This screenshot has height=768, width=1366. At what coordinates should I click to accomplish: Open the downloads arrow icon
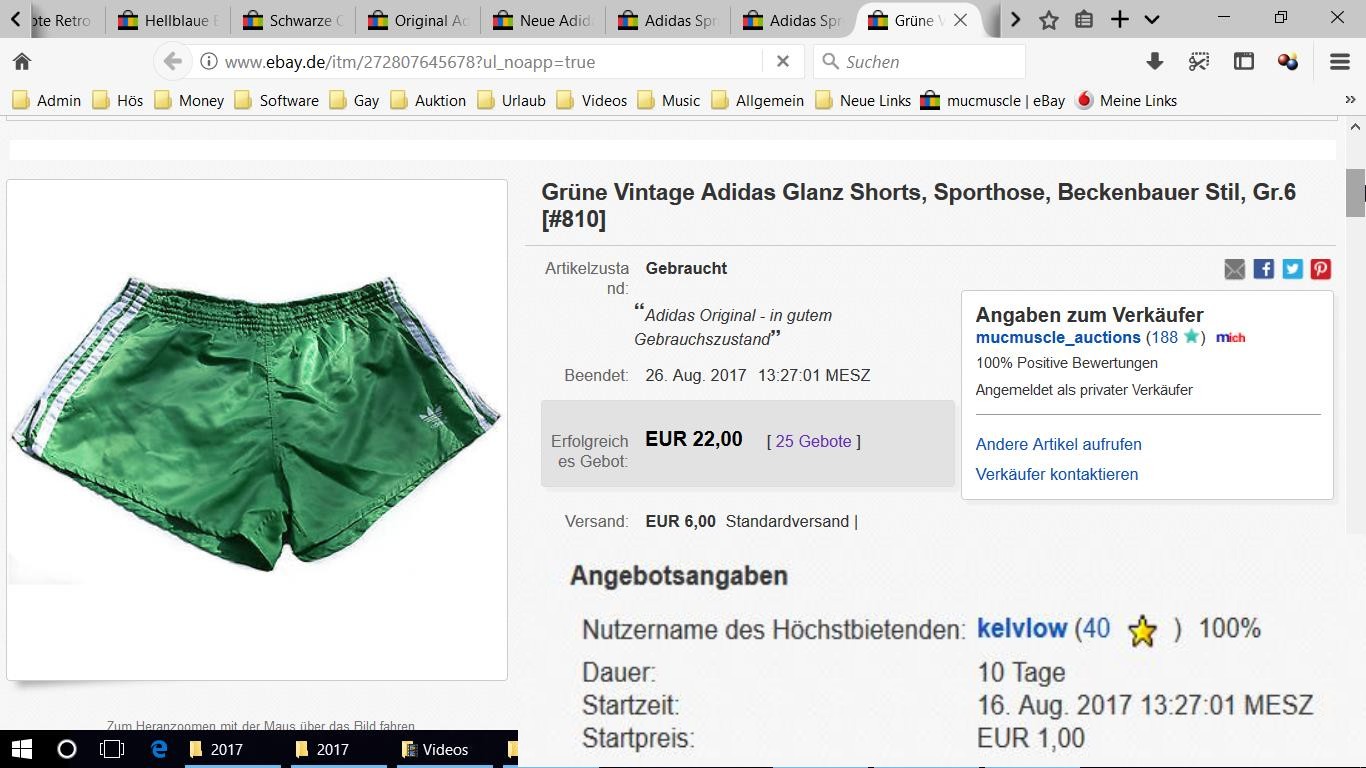[x=1154, y=62]
